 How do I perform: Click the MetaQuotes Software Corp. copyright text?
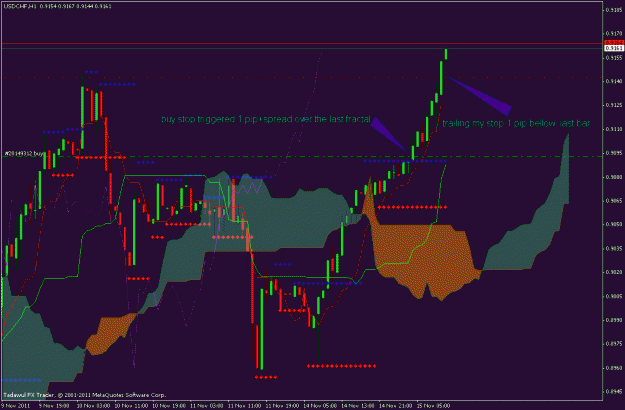pyautogui.click(x=85, y=395)
